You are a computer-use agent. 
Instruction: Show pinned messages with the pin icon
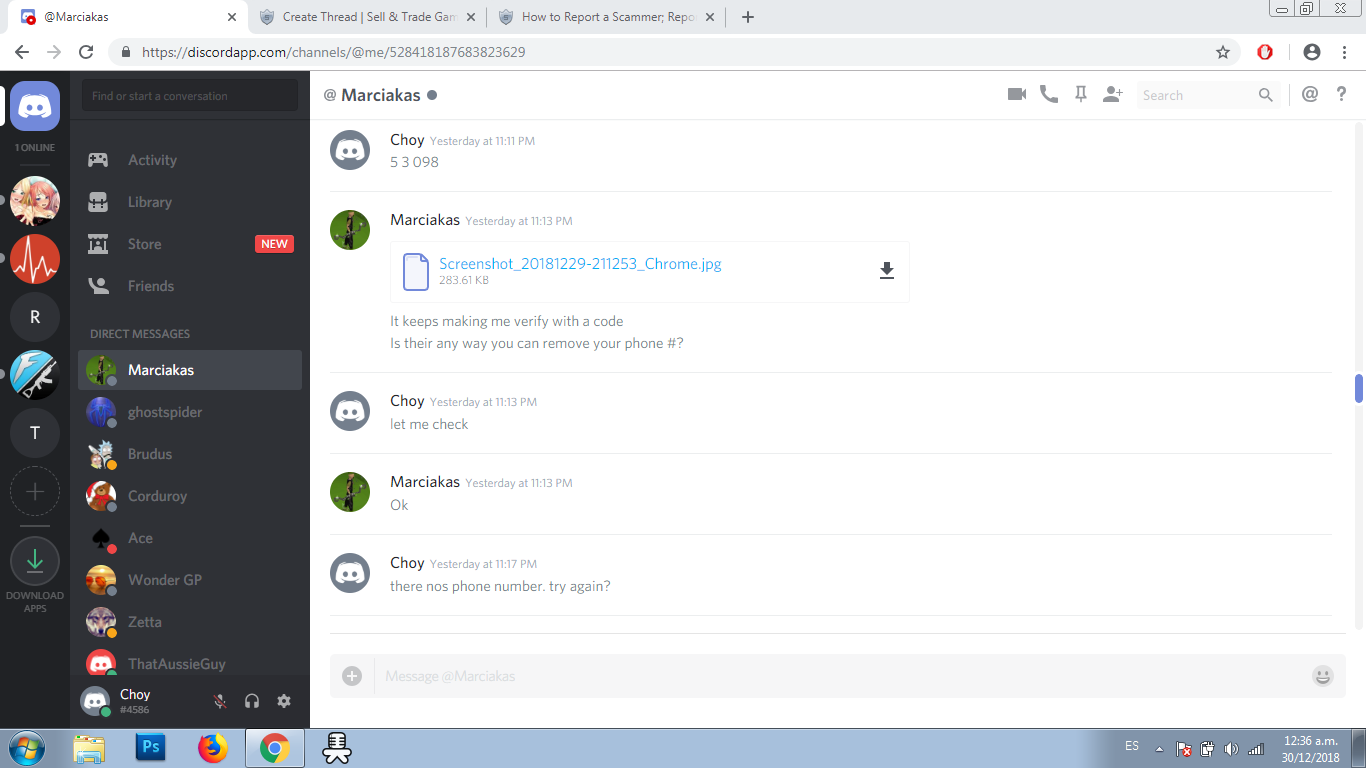click(x=1080, y=94)
